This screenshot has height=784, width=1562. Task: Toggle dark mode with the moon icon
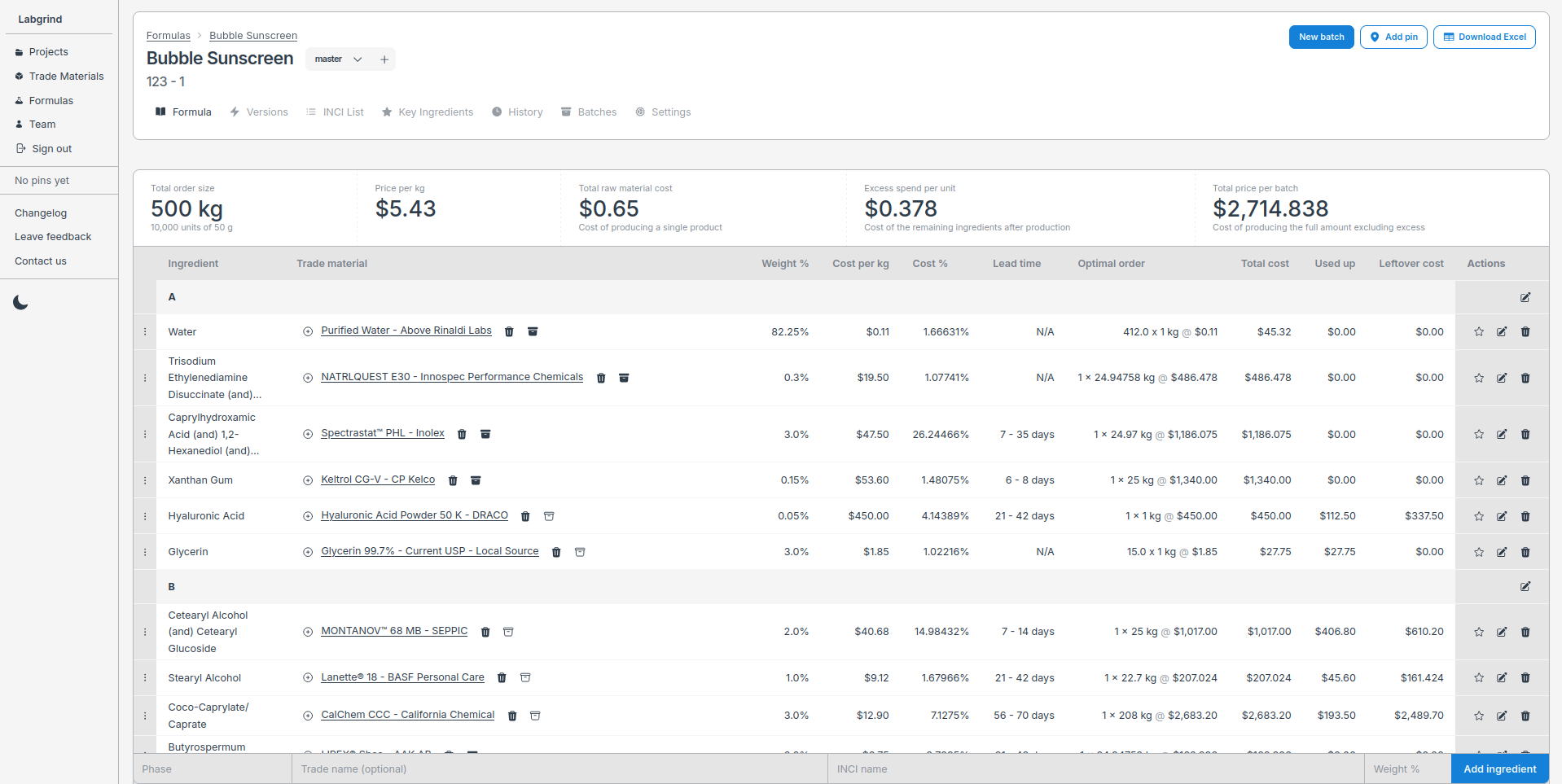pos(20,303)
